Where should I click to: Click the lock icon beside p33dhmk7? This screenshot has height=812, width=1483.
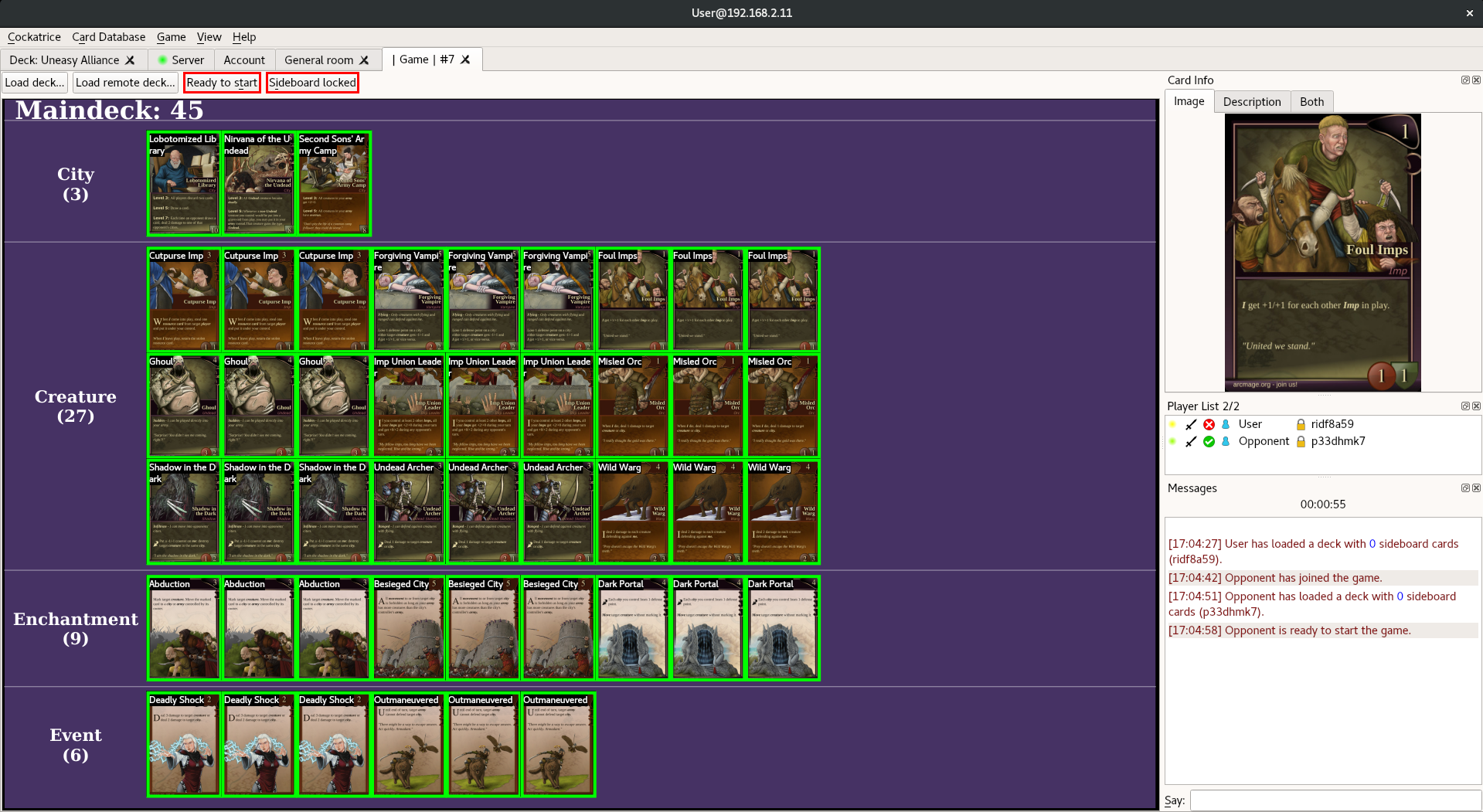click(1301, 442)
